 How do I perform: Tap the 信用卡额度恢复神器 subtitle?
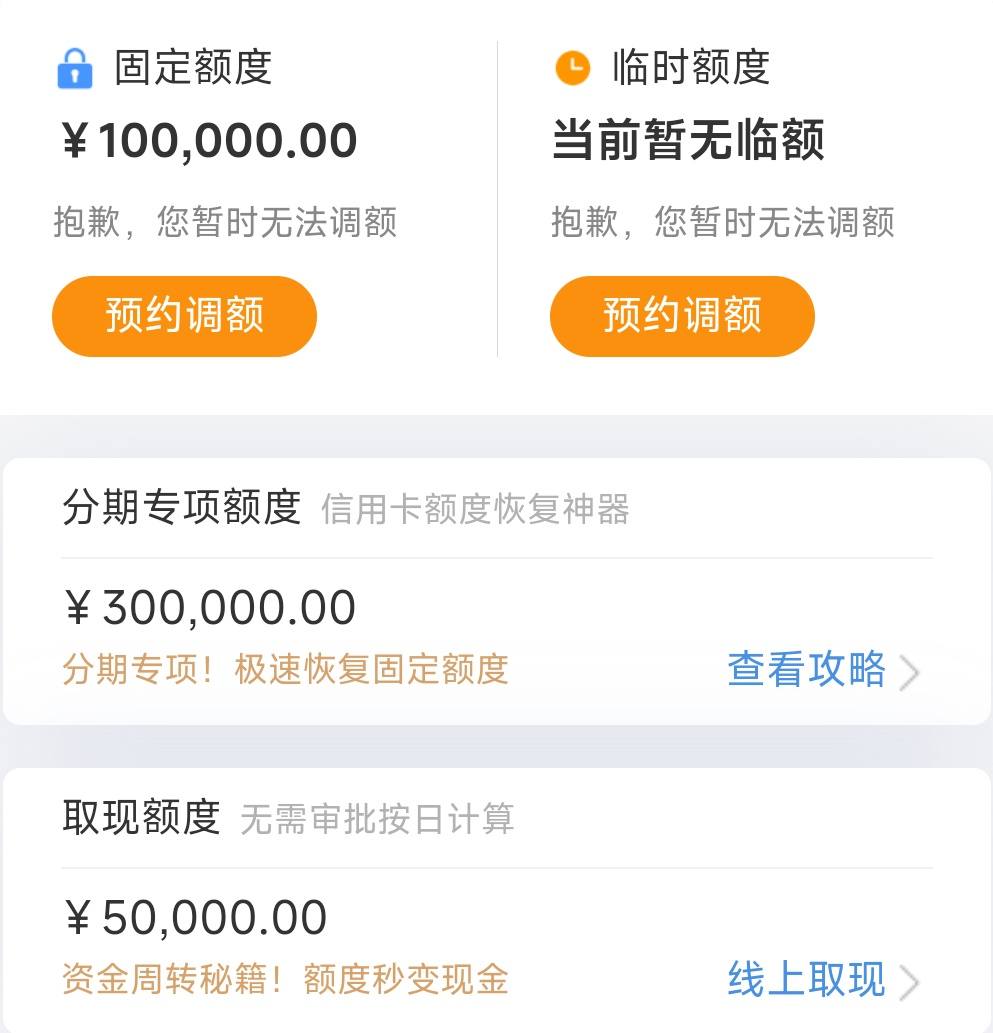click(x=475, y=509)
